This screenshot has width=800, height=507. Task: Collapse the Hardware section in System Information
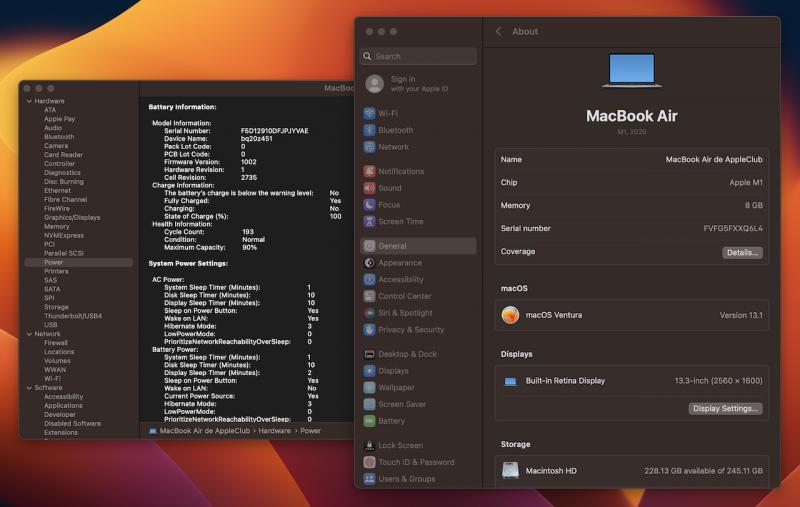(x=29, y=102)
